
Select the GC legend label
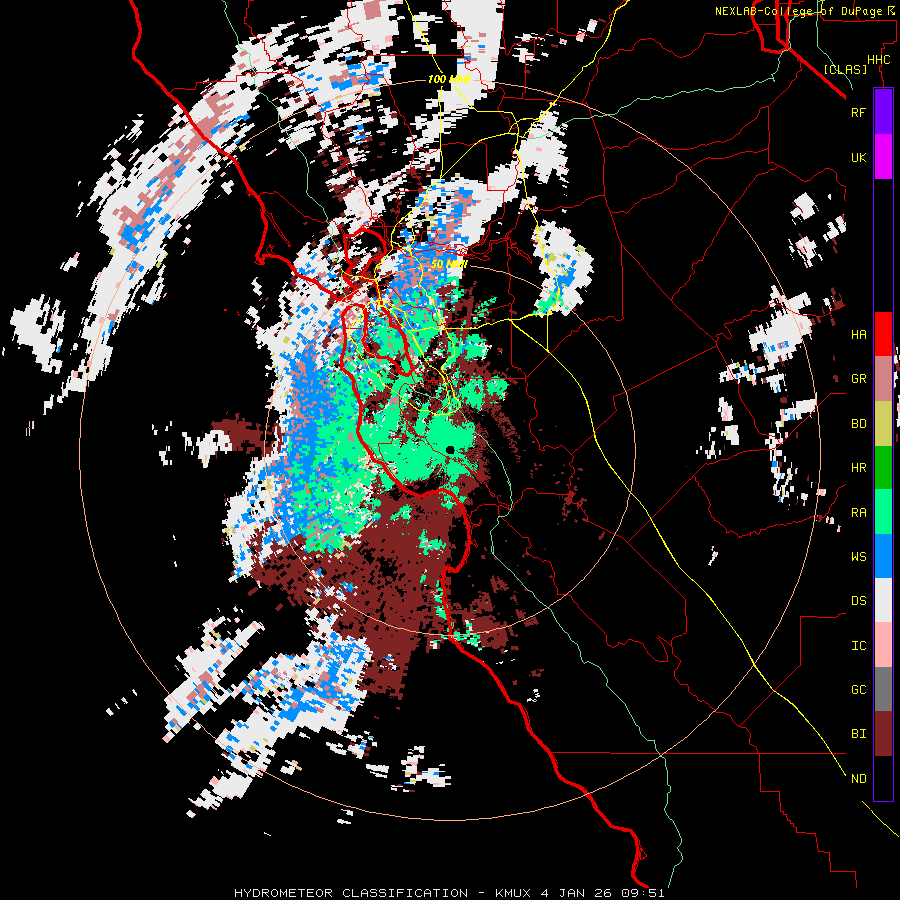pyautogui.click(x=859, y=690)
